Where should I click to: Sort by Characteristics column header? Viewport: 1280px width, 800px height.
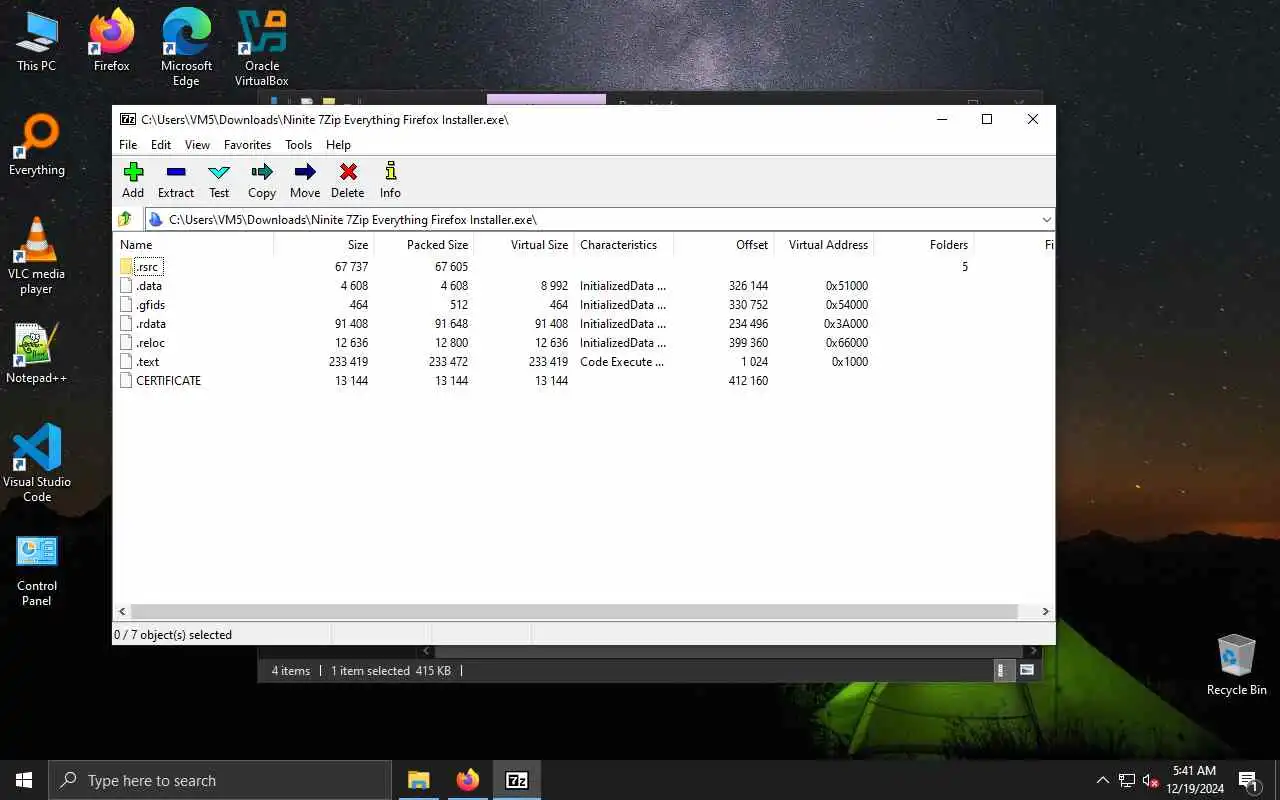click(x=623, y=244)
